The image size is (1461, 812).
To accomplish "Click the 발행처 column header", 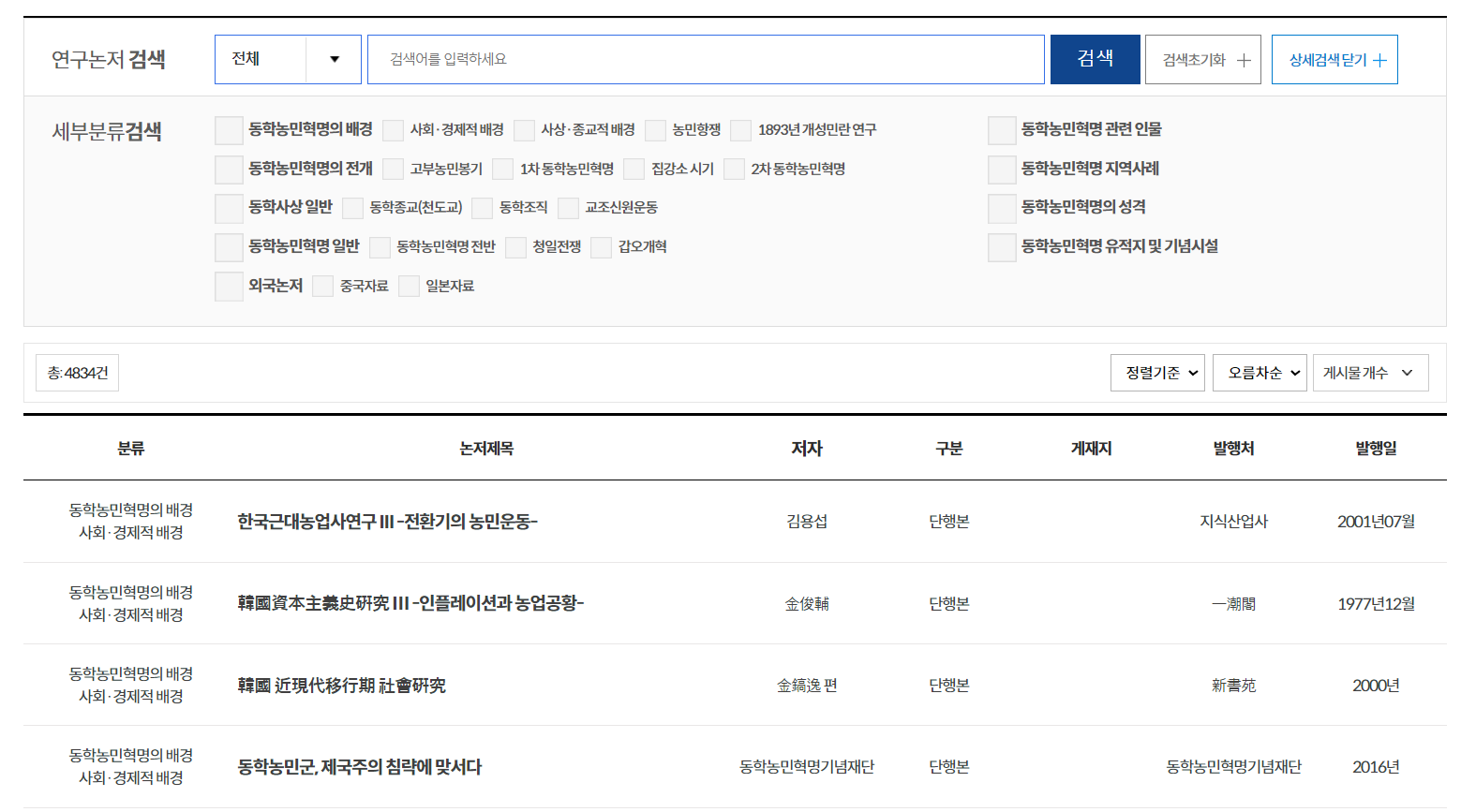I will point(1234,449).
